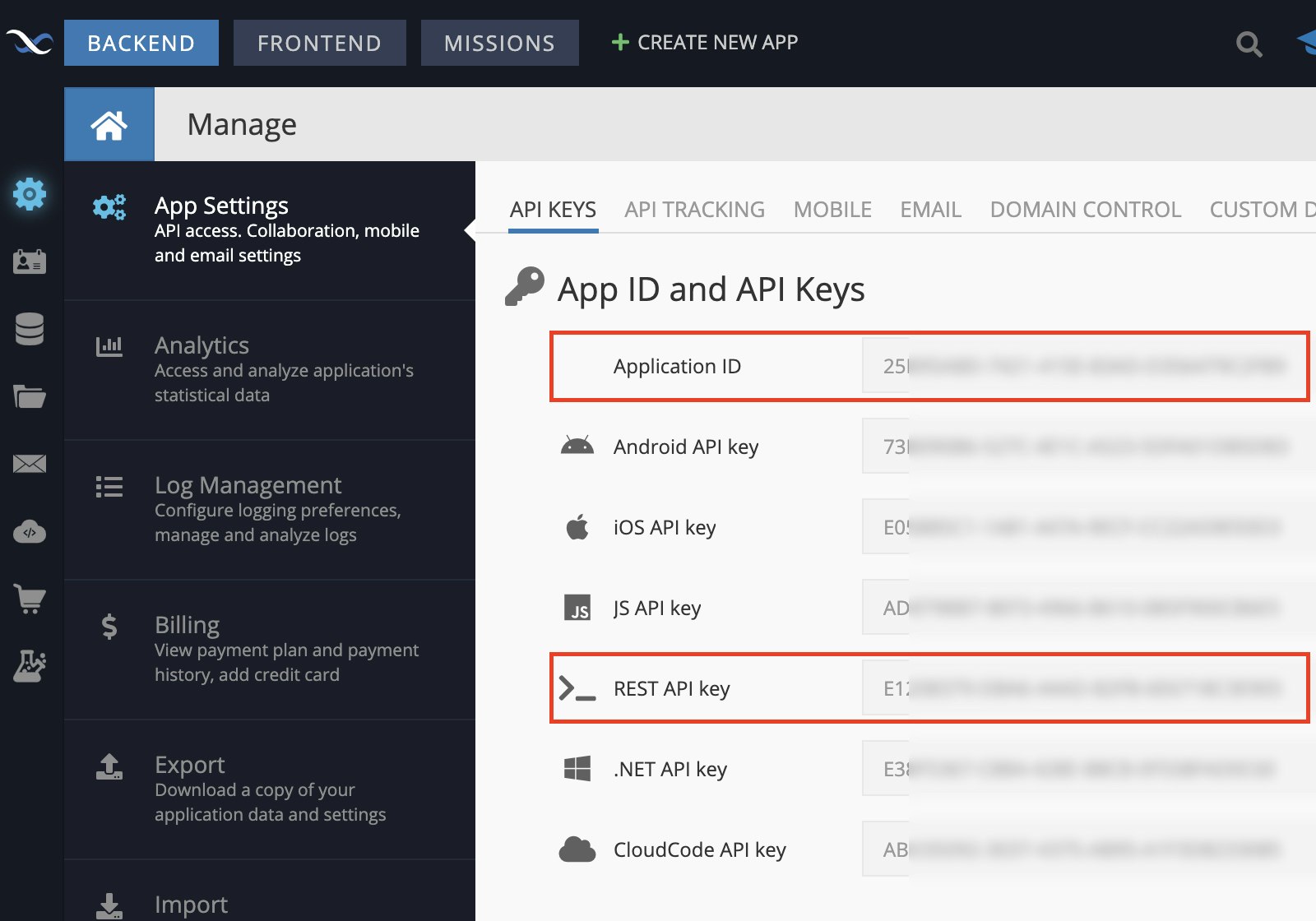Image resolution: width=1316 pixels, height=921 pixels.
Task: Click the "Manage" page title text
Action: (242, 125)
